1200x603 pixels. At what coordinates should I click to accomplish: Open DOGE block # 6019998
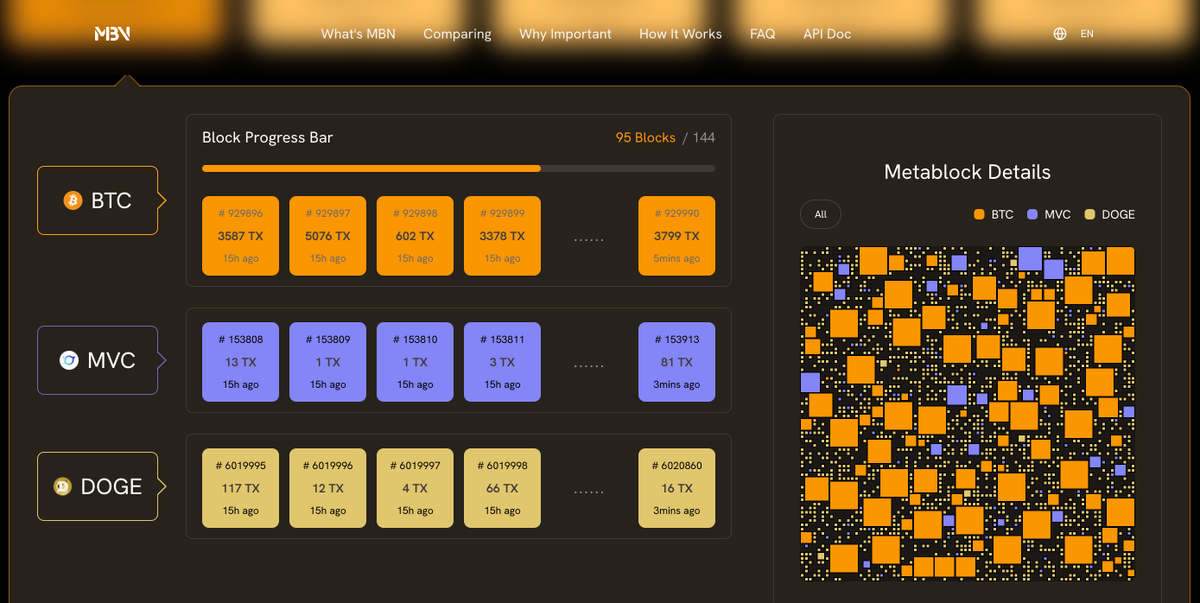(x=502, y=487)
